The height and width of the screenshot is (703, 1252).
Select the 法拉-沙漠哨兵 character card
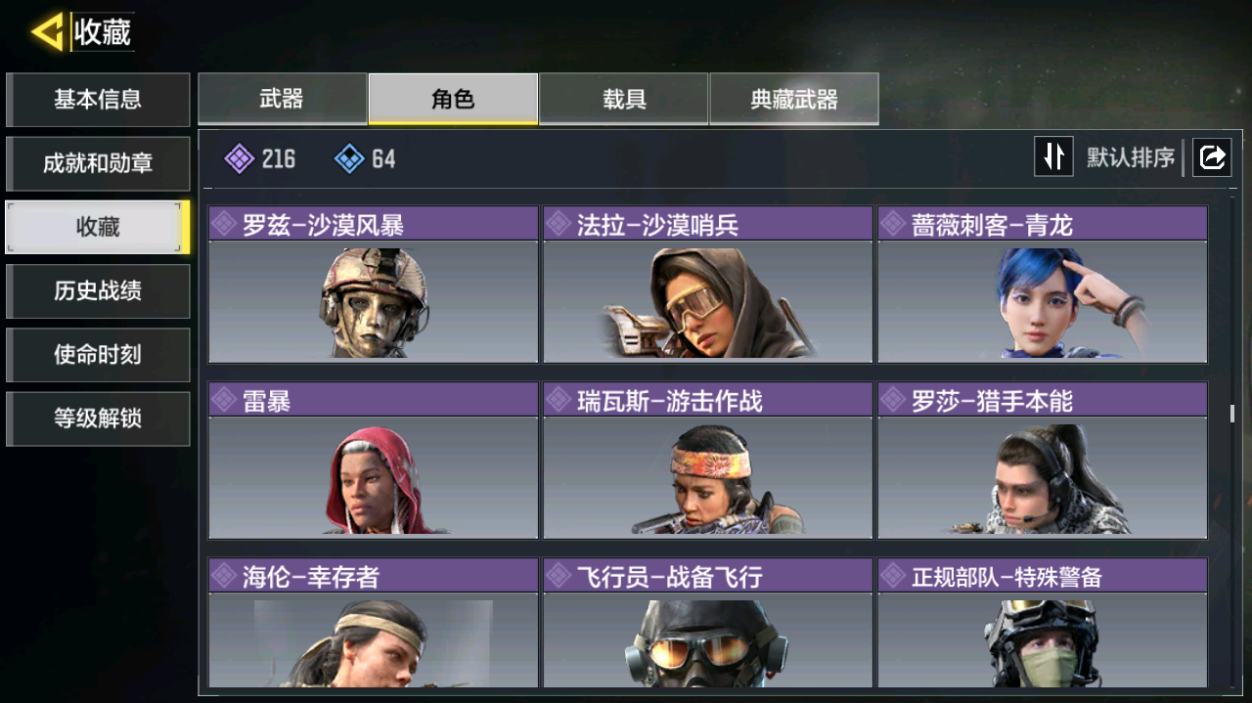[x=708, y=285]
